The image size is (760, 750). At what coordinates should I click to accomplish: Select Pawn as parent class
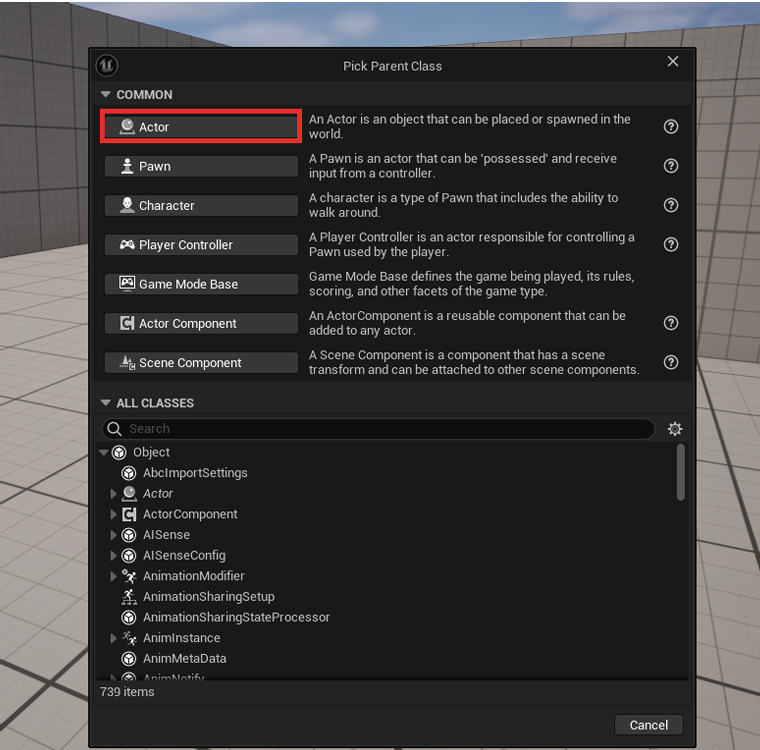[201, 166]
